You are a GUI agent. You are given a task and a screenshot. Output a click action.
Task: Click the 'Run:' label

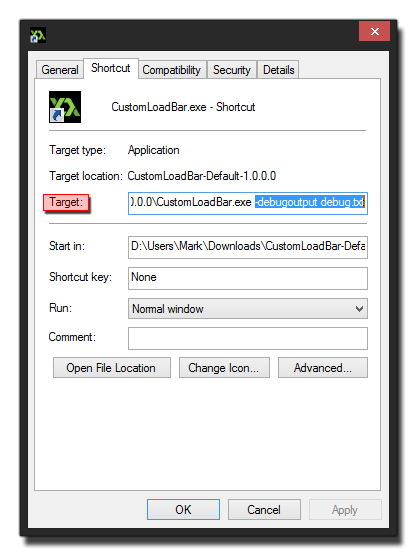60,308
